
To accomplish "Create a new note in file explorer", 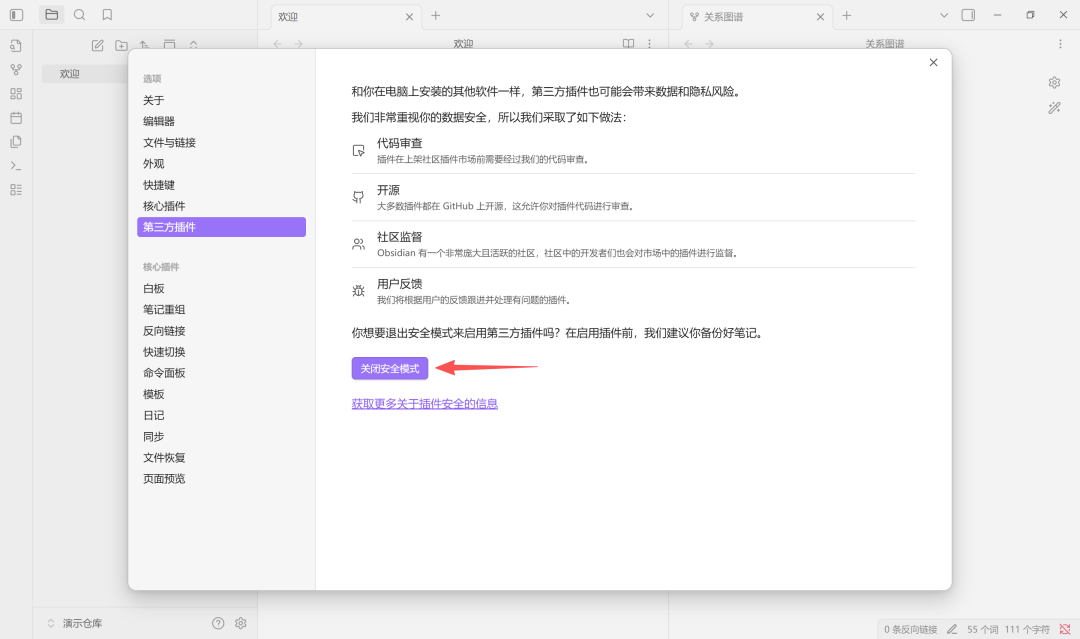I will pos(98,45).
